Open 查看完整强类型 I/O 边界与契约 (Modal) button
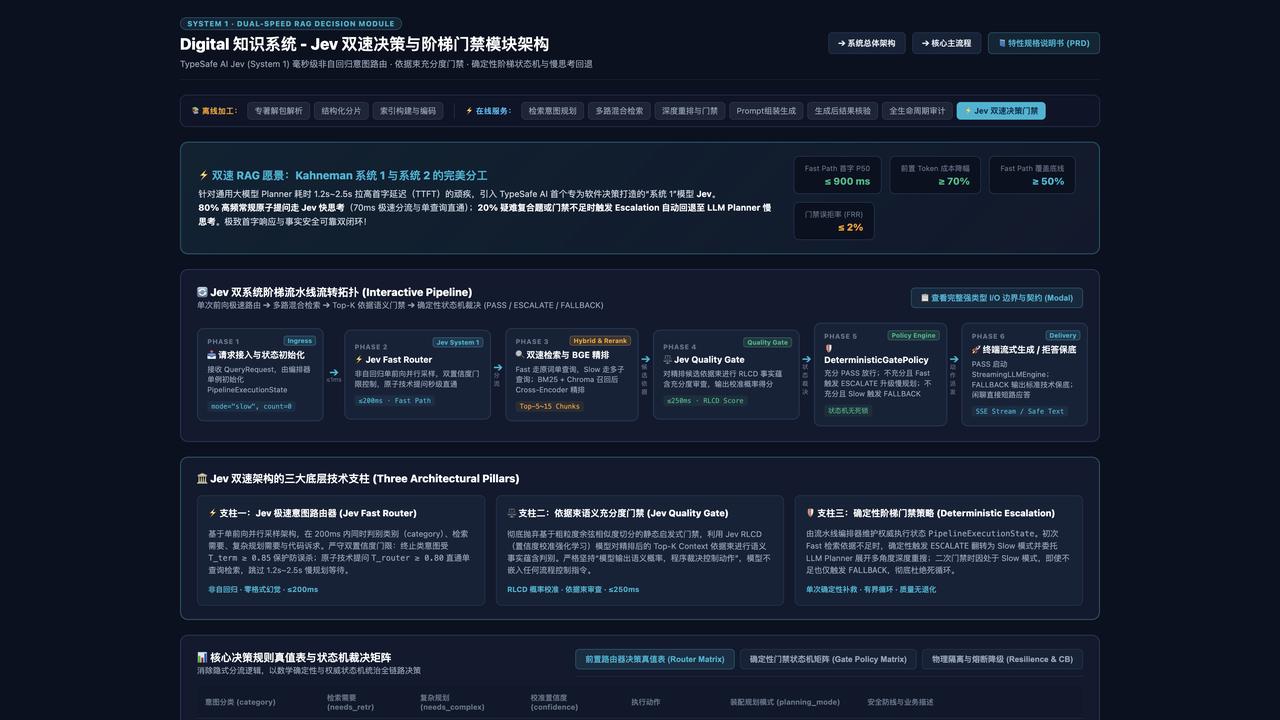 click(996, 298)
